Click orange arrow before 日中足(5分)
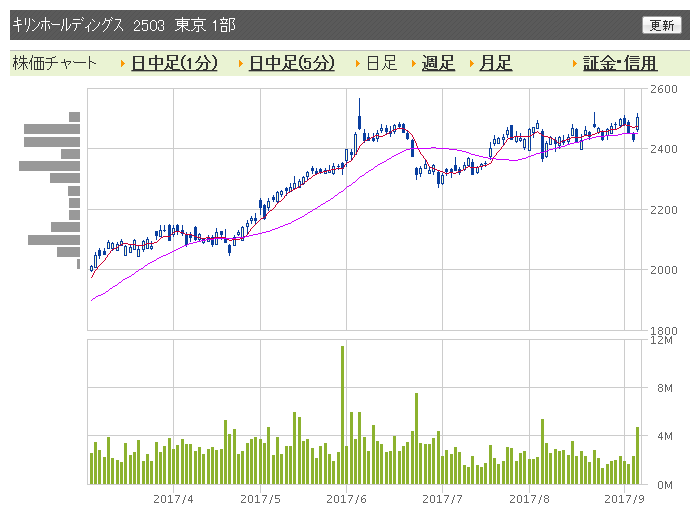The height and width of the screenshot is (528, 696). 241,64
